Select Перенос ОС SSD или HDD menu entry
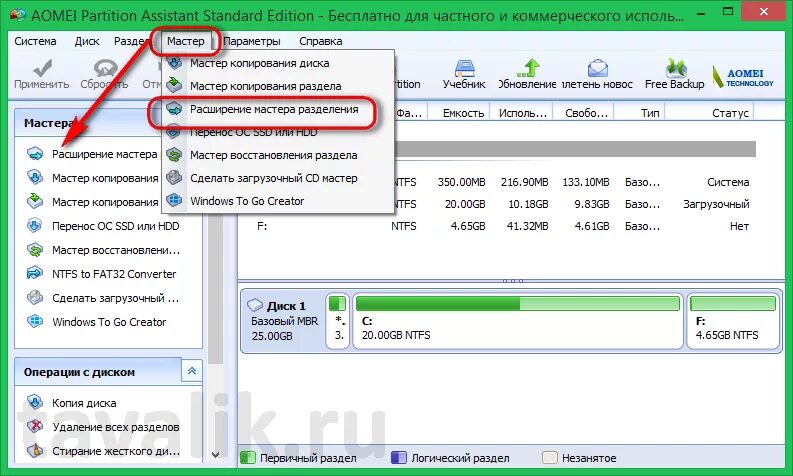This screenshot has width=793, height=476. (x=253, y=132)
